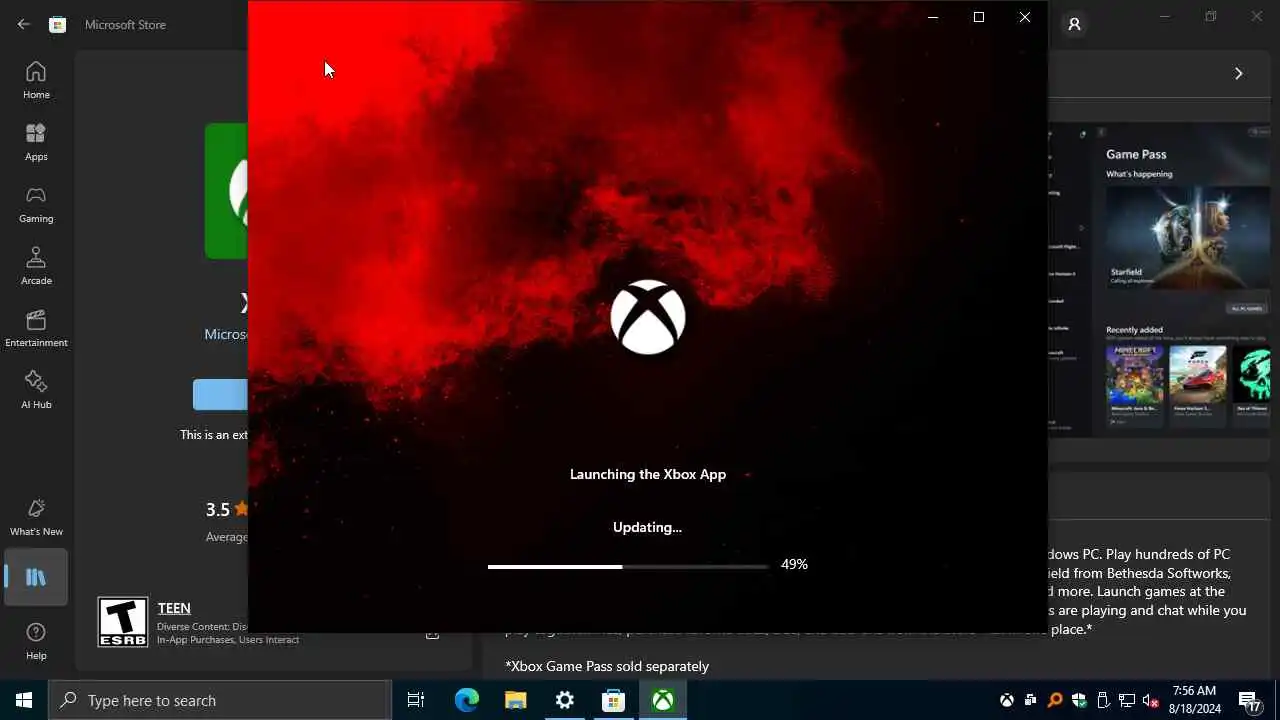
Task: Click the 3.5 star rating value
Action: [218, 509]
